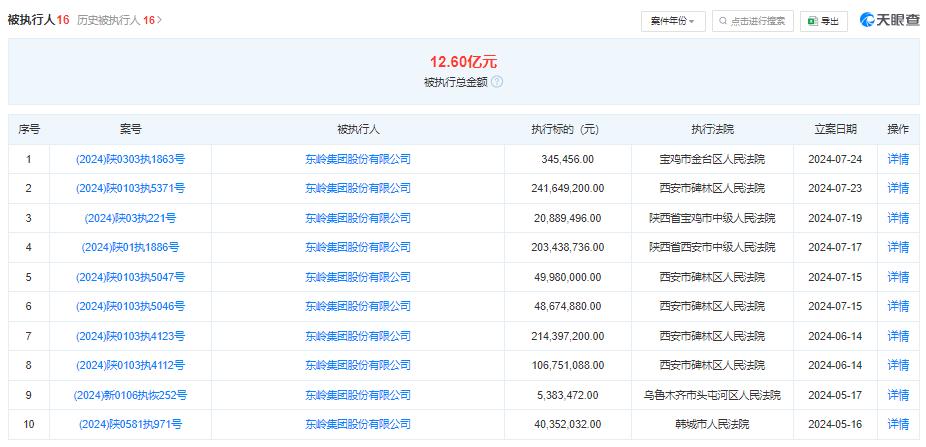Viewport: 926px width, 447px height.
Task: Click the help icon beside 被执行总金额
Action: pyautogui.click(x=497, y=82)
